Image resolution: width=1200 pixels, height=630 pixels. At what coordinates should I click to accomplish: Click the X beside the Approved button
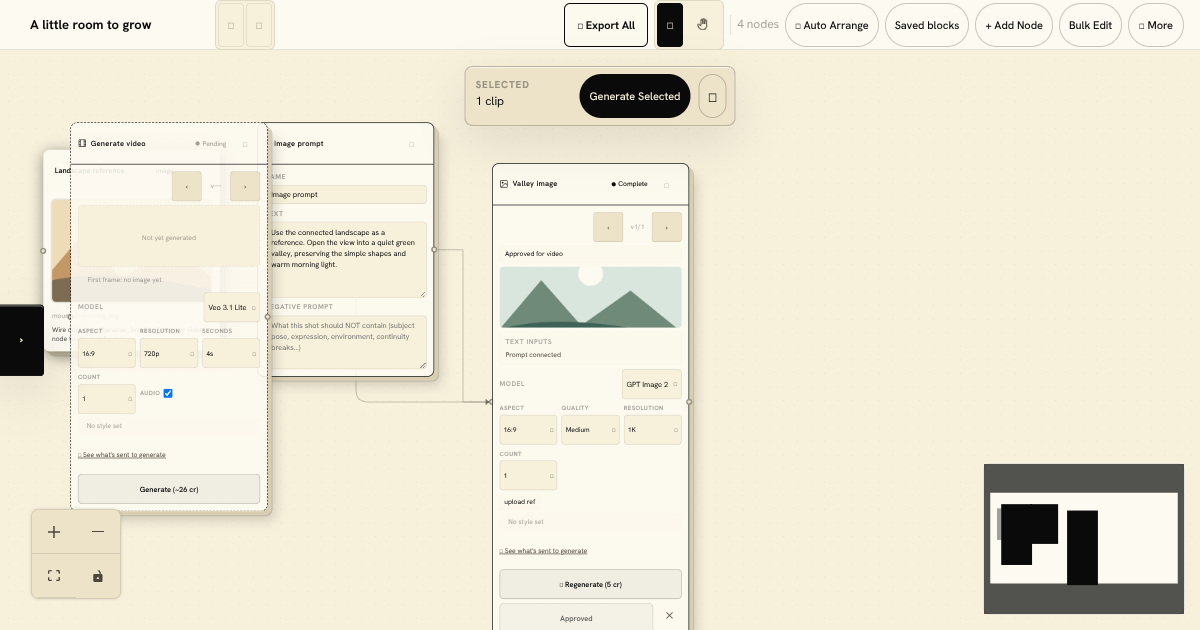point(669,616)
